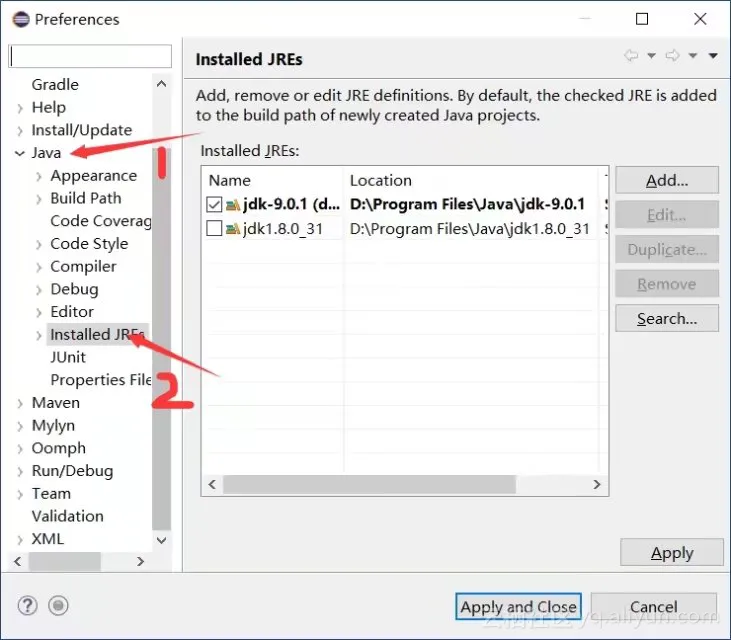The image size is (731, 640).
Task: Select Properties Files preference item
Action: click(101, 380)
